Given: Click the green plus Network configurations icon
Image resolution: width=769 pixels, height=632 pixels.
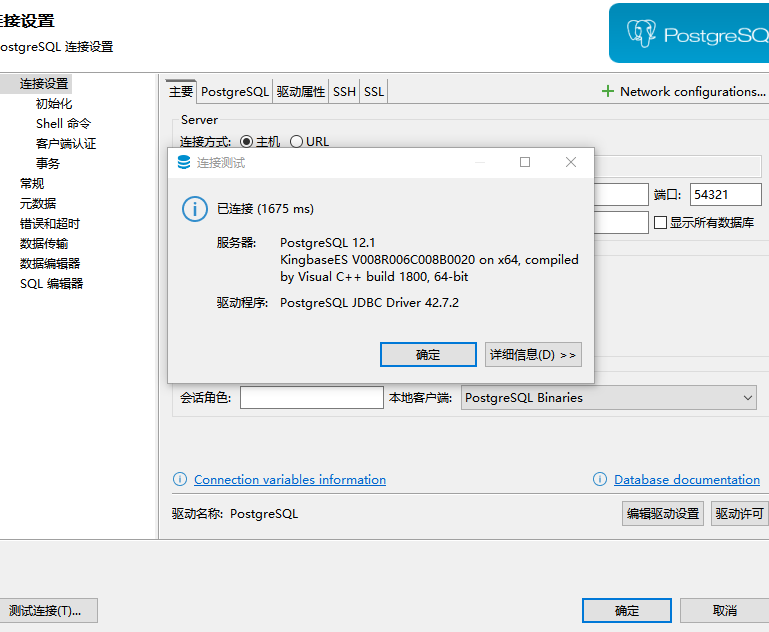Looking at the screenshot, I should pos(607,91).
